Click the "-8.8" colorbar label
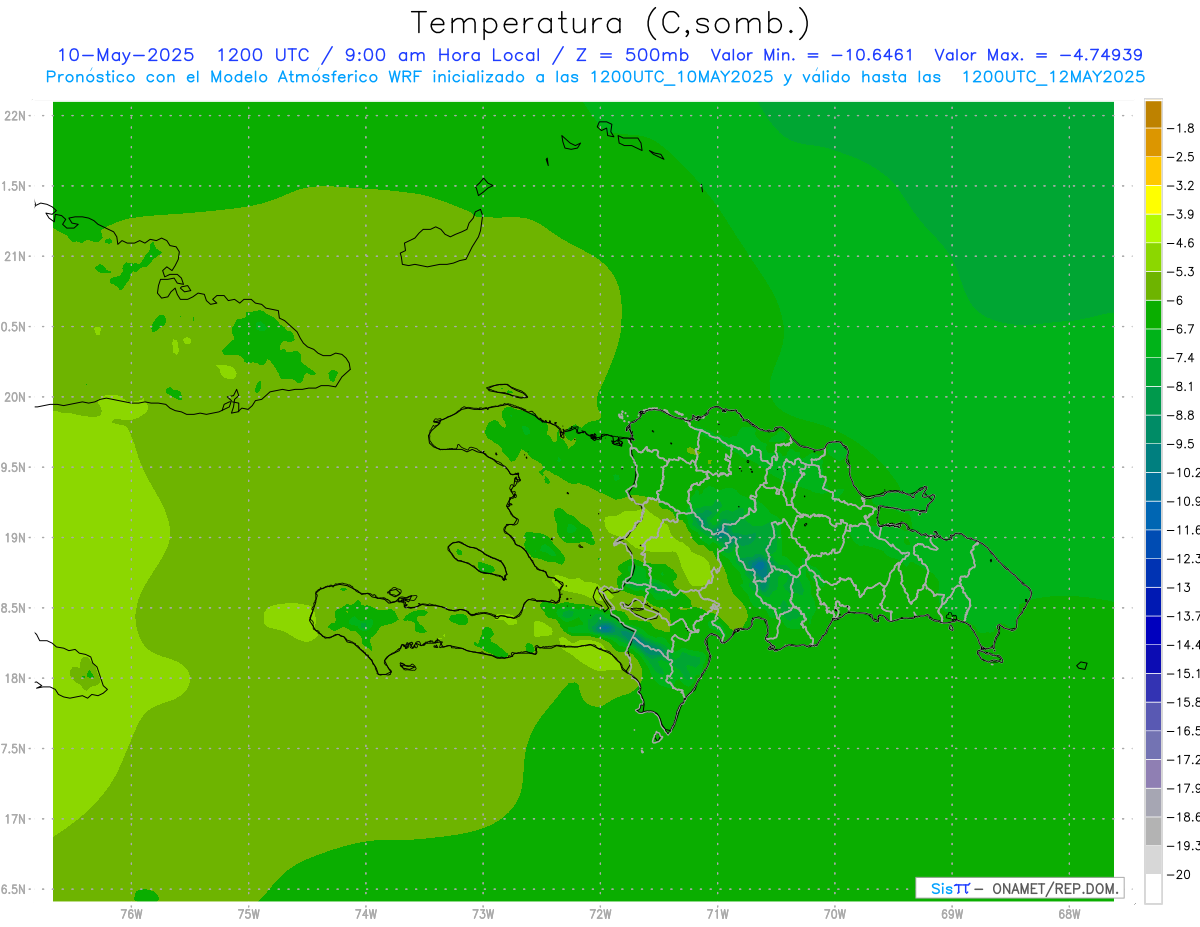This screenshot has width=1200, height=927. tap(1182, 415)
